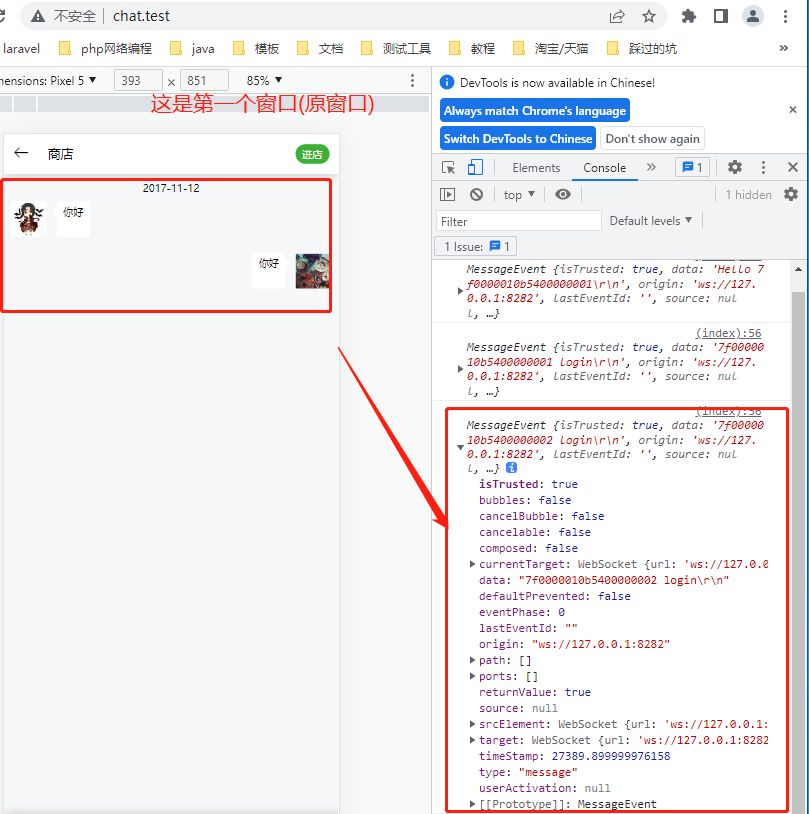The height and width of the screenshot is (814, 809).
Task: Click the console Filter input field
Action: [518, 221]
